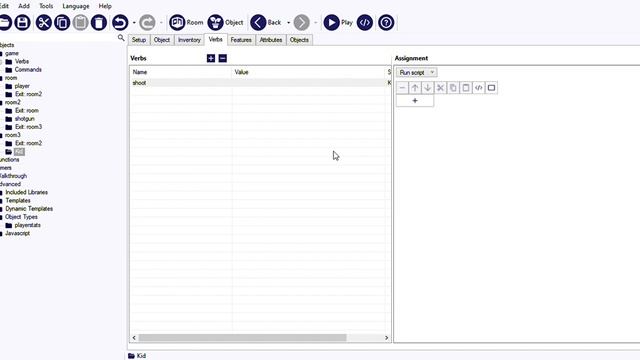Screen dimensions: 640x360
Task: Open code view toolbar icon
Action: point(365,22)
